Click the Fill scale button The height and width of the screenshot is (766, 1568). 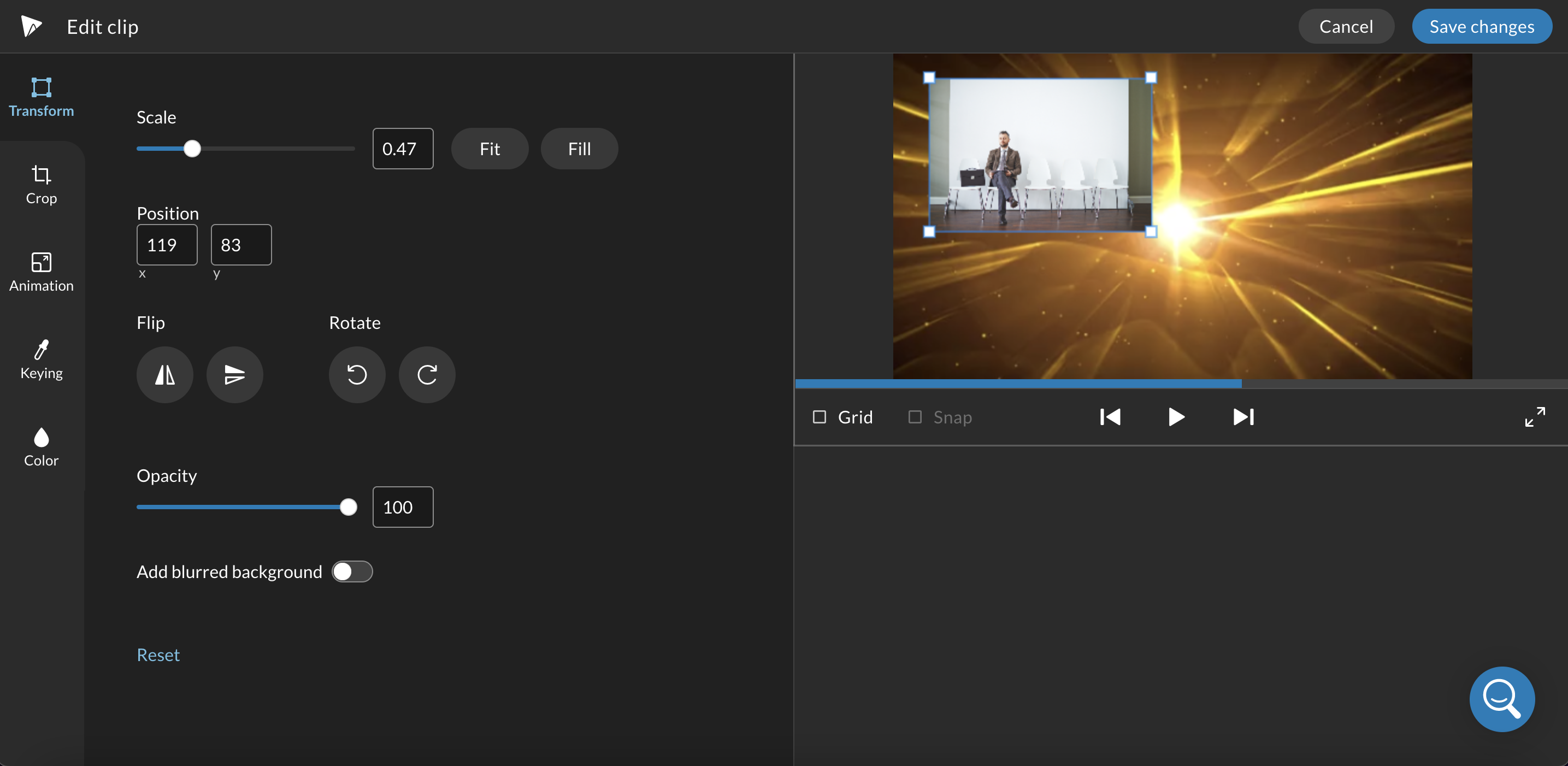(580, 148)
